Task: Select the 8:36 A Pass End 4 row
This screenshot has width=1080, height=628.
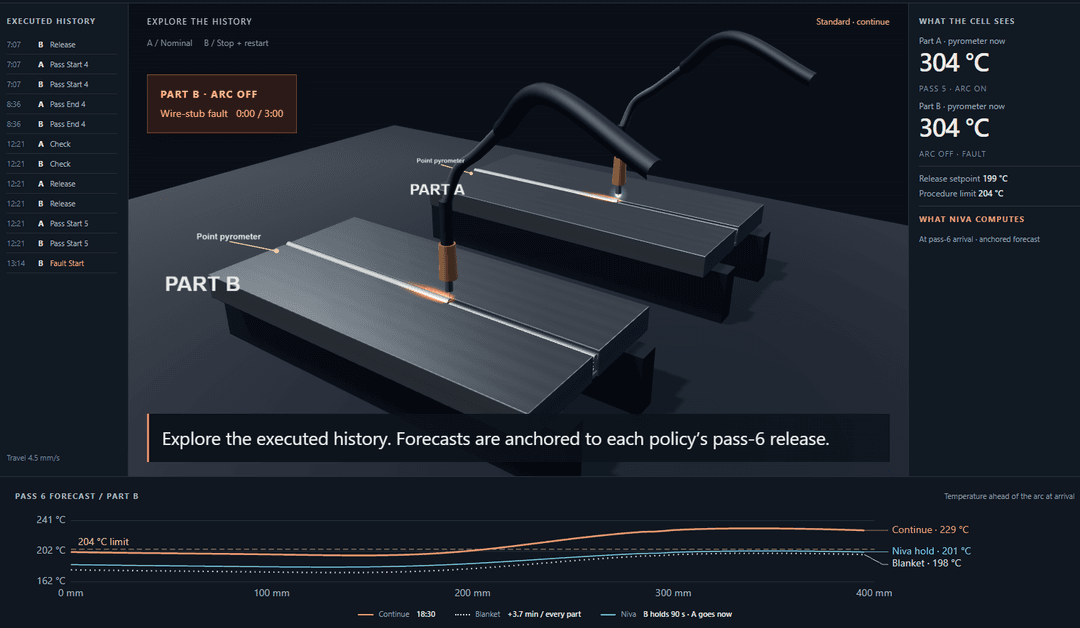Action: 61,105
